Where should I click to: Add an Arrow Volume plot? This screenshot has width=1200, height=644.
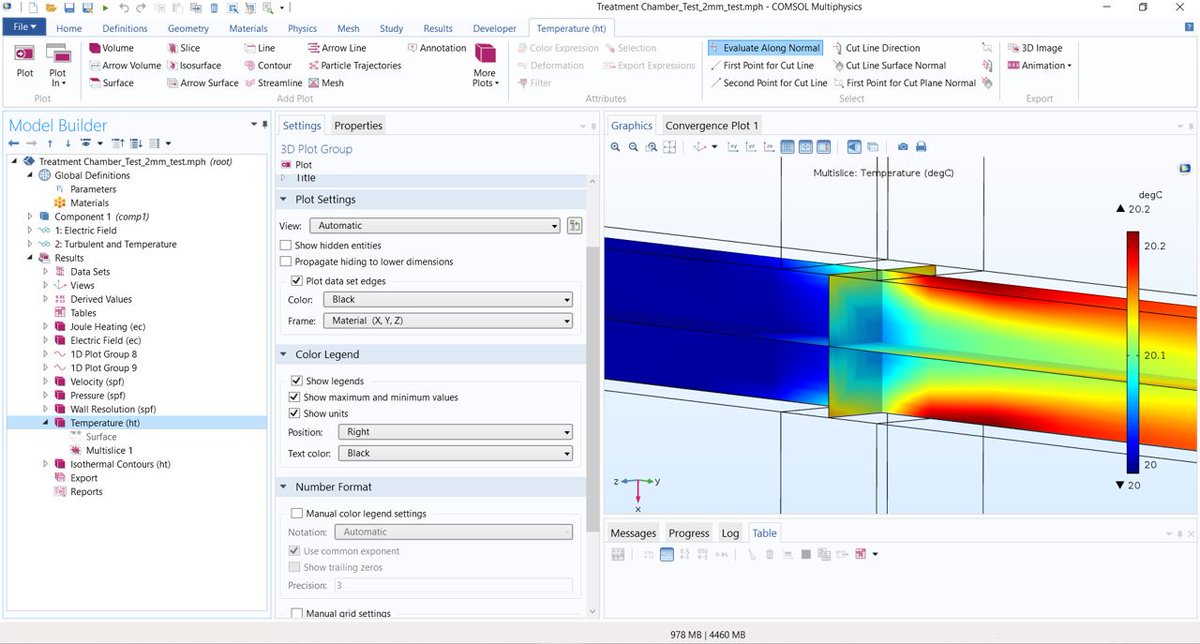(x=124, y=65)
